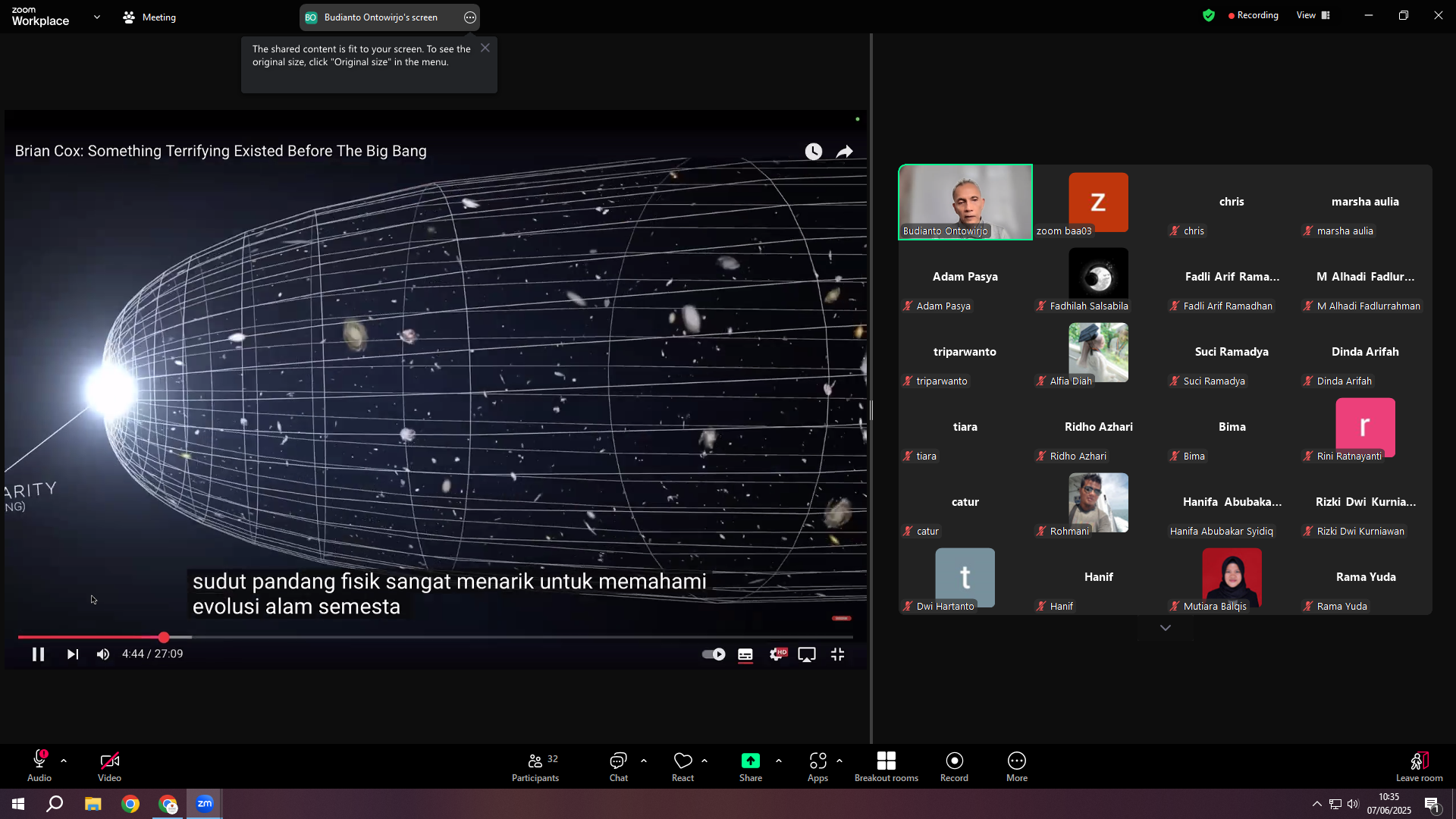Image resolution: width=1456 pixels, height=819 pixels.
Task: Select Budianto Ontowirjo's video tile
Action: point(965,202)
